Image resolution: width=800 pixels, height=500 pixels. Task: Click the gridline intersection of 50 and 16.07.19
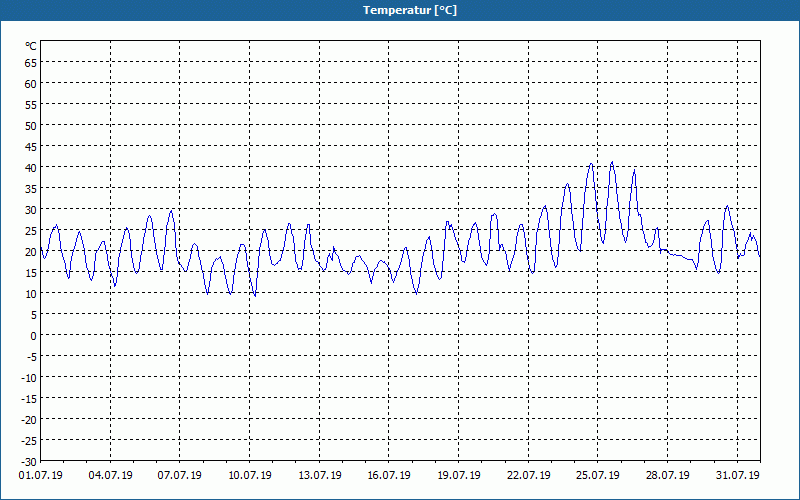point(389,125)
